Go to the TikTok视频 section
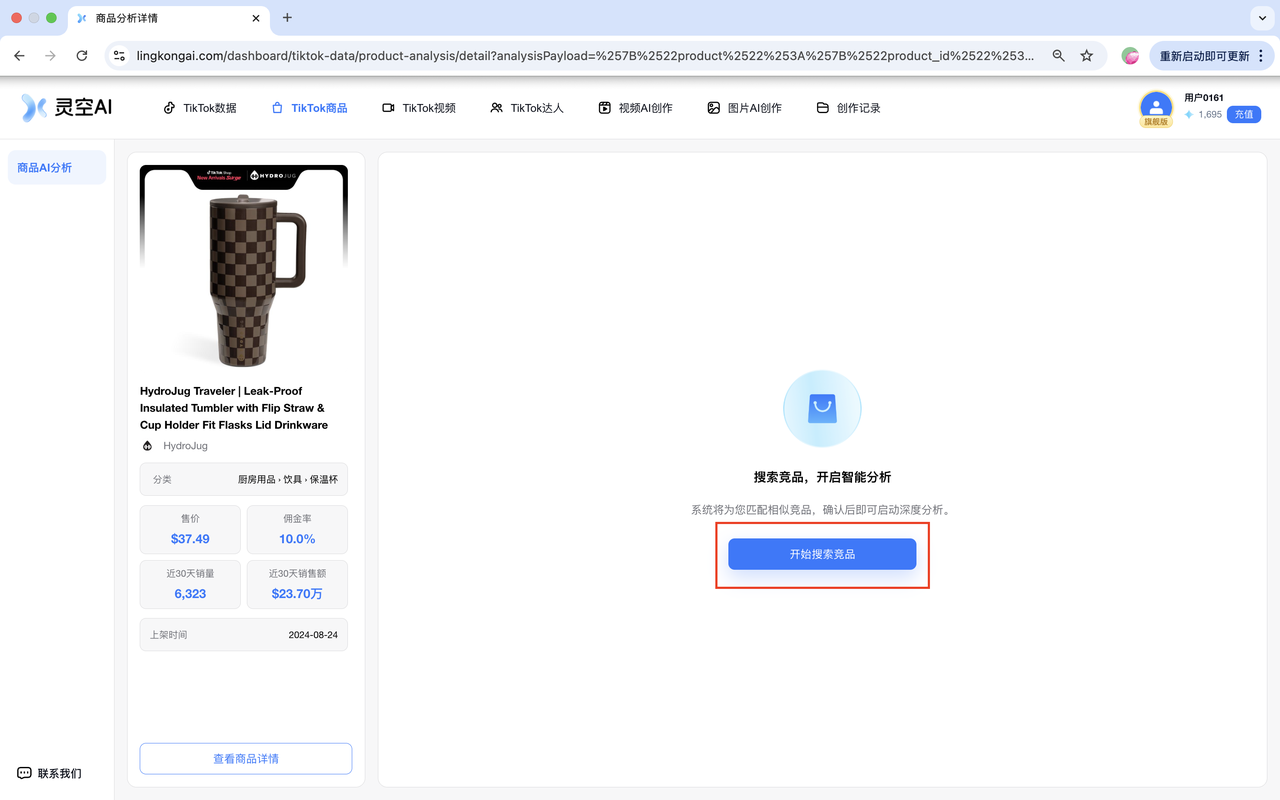Viewport: 1280px width, 800px height. (419, 108)
